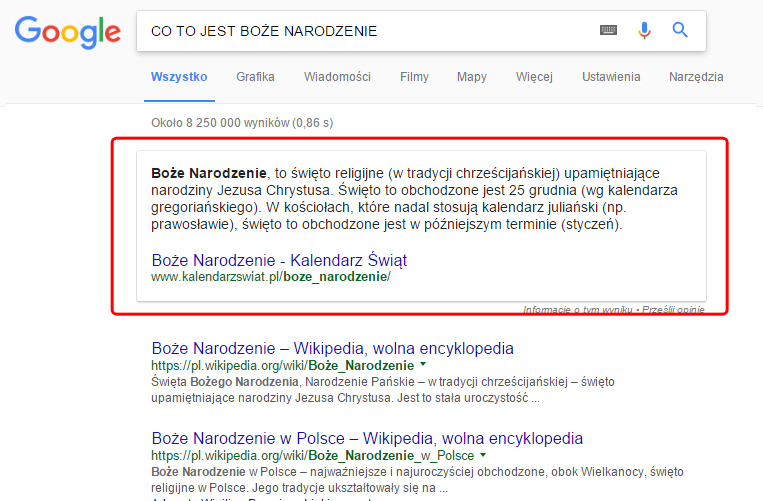
Task: Open the on-screen keyboard icon
Action: point(609,31)
